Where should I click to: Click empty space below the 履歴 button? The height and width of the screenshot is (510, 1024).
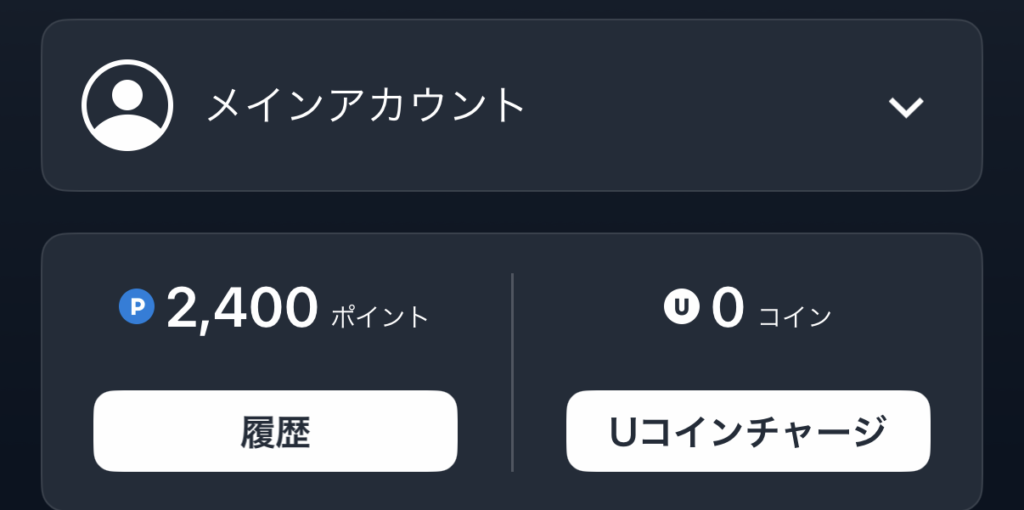(x=275, y=490)
